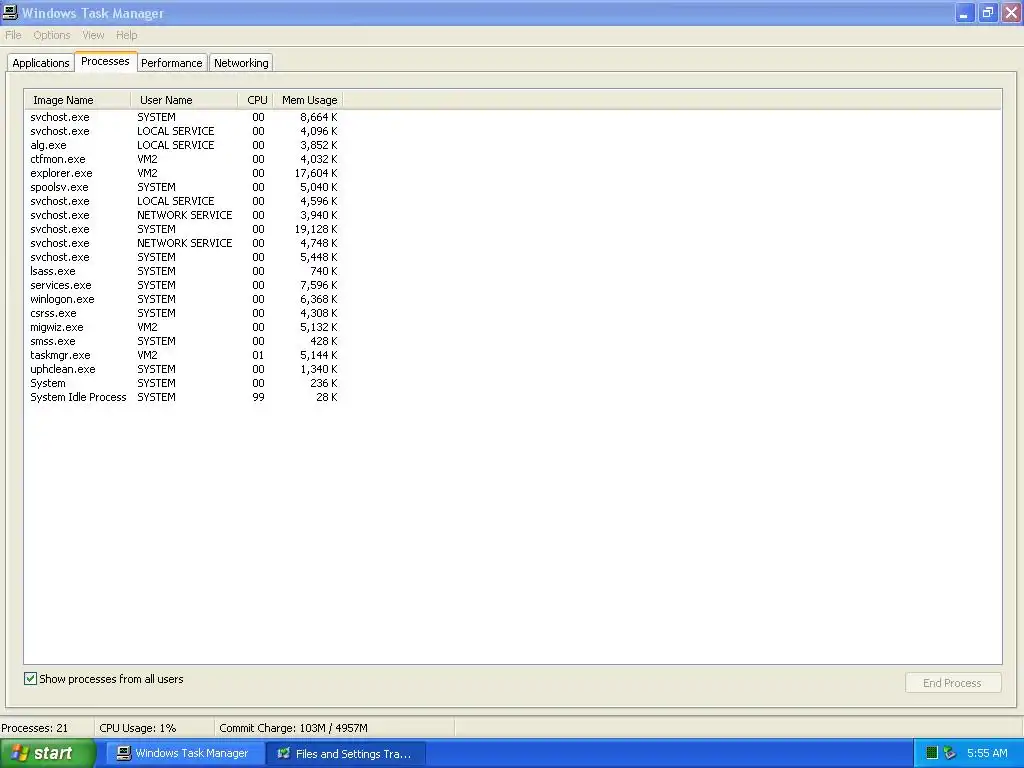
Task: Click the Commit Charge status entry
Action: pyautogui.click(x=293, y=728)
